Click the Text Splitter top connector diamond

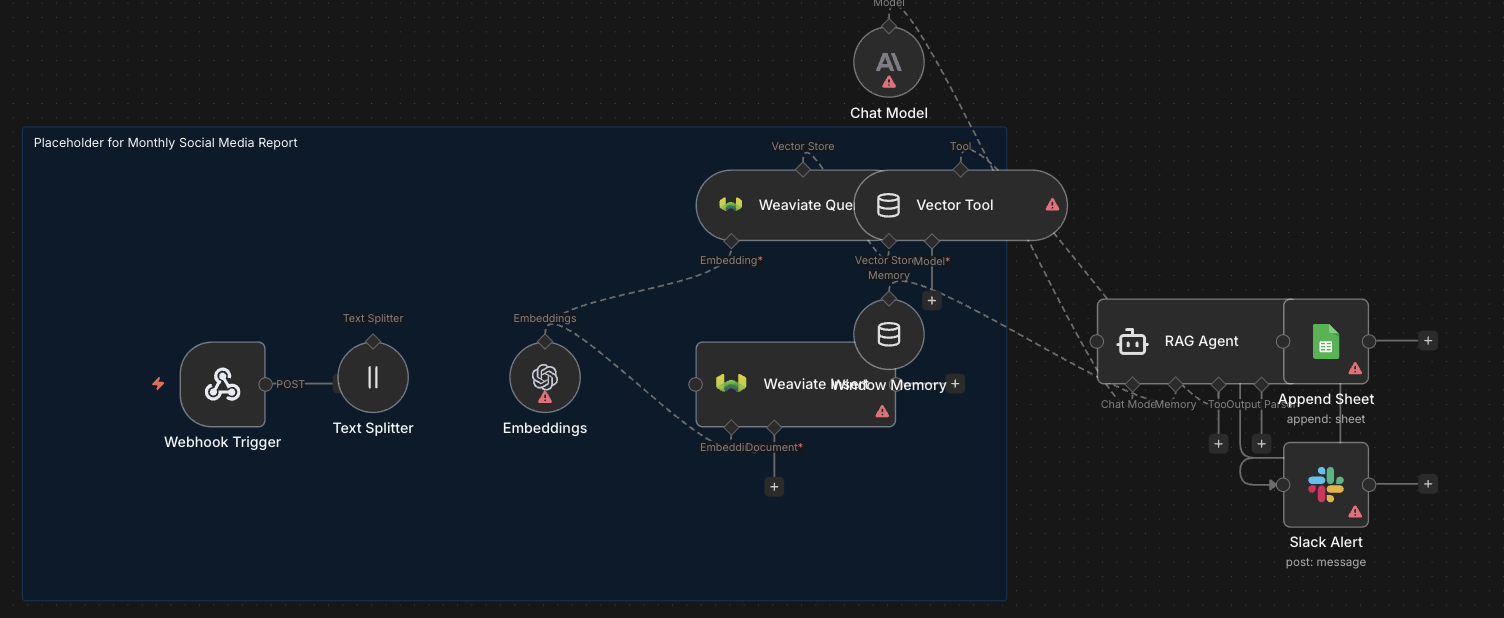pos(373,341)
